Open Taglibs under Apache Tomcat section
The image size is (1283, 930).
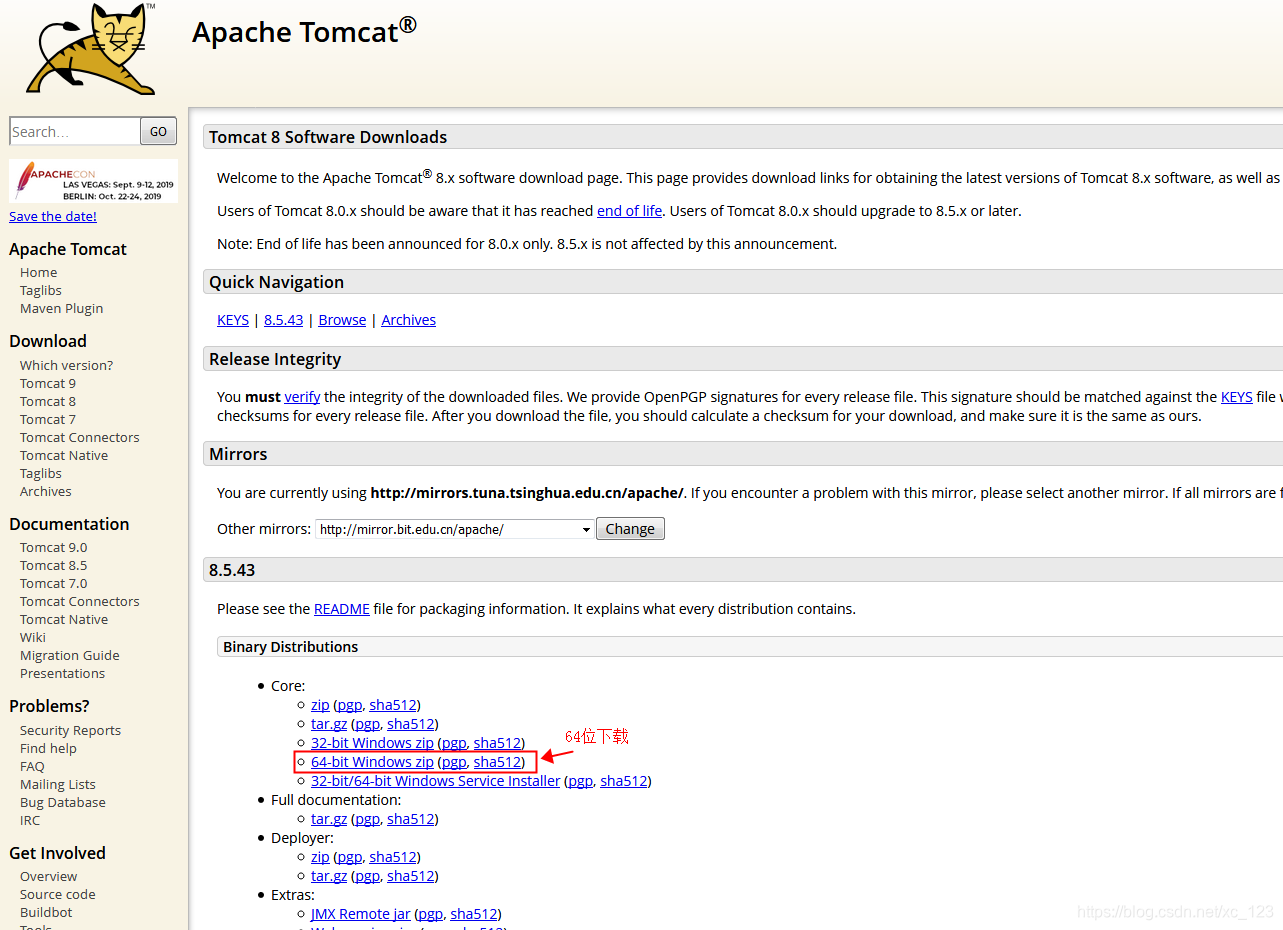(41, 291)
